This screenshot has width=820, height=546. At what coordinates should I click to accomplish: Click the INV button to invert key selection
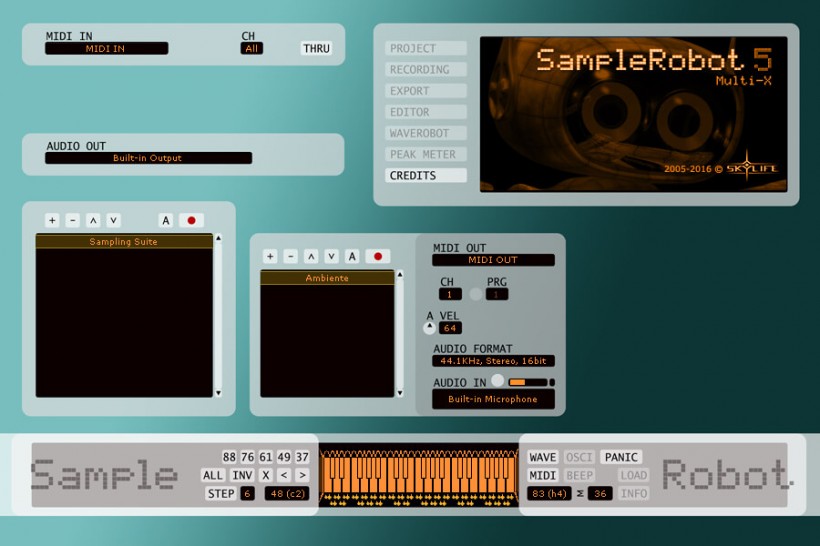[x=242, y=475]
